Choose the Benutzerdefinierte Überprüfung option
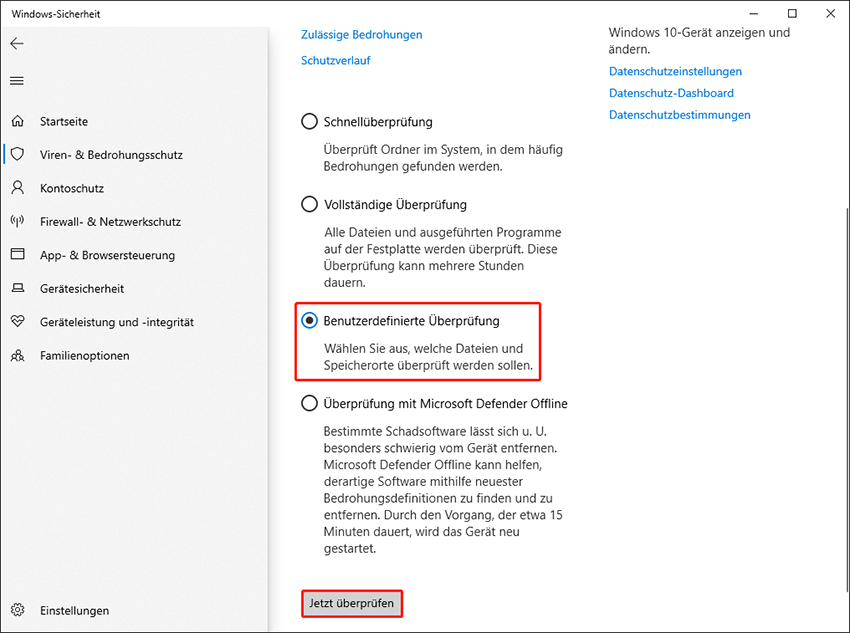Image resolution: width=850 pixels, height=633 pixels. [309, 321]
